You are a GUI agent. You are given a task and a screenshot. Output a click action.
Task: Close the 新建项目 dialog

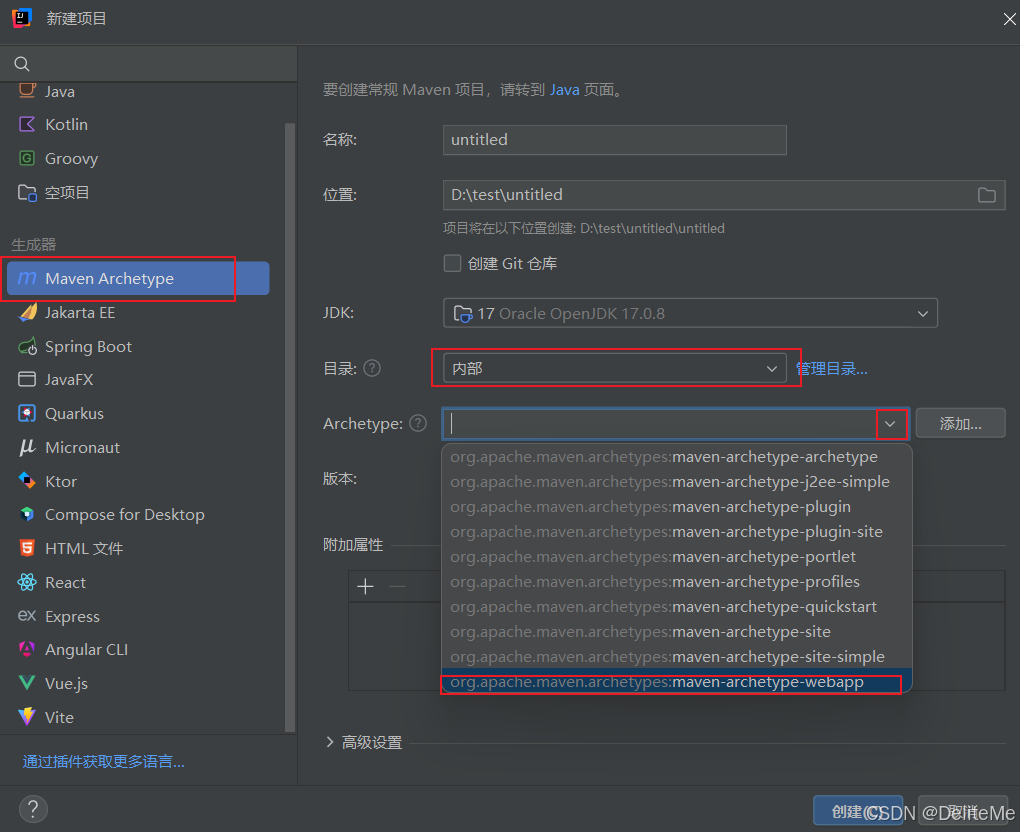[1009, 20]
